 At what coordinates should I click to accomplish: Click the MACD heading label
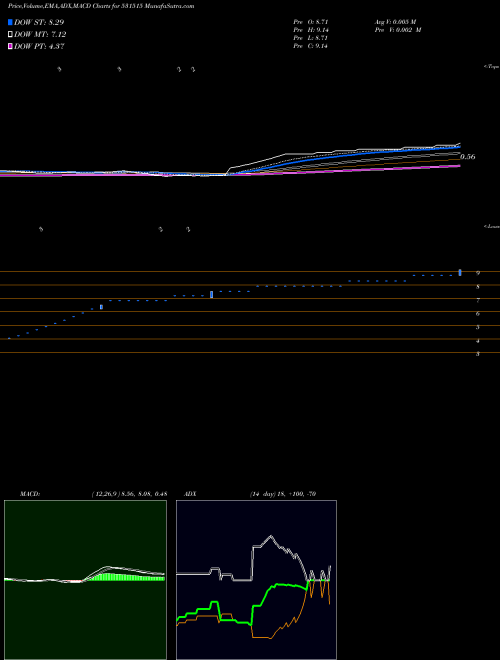29,494
